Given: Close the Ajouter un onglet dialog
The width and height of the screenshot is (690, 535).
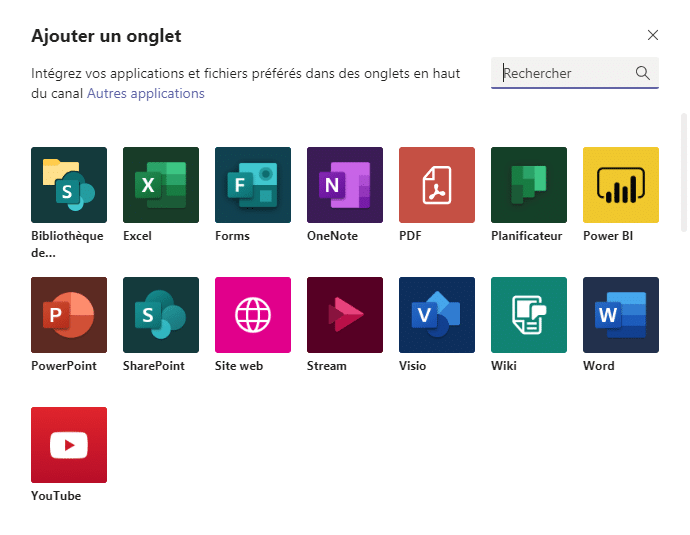Looking at the screenshot, I should 653,35.
